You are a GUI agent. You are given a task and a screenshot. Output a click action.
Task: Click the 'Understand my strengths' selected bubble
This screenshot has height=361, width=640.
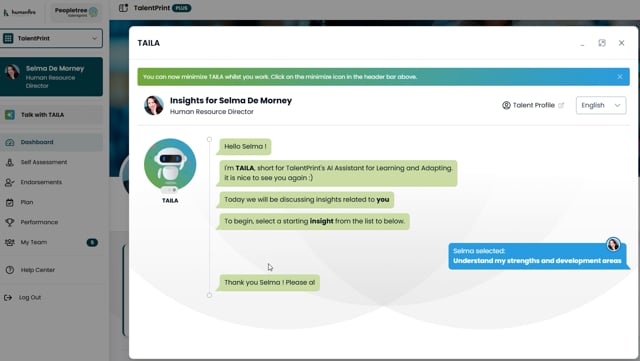538,256
